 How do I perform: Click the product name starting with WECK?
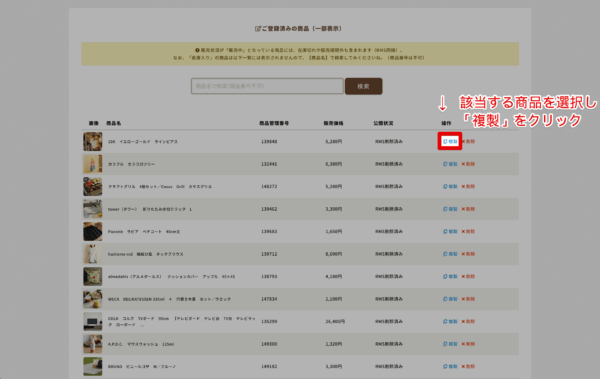tap(169, 299)
